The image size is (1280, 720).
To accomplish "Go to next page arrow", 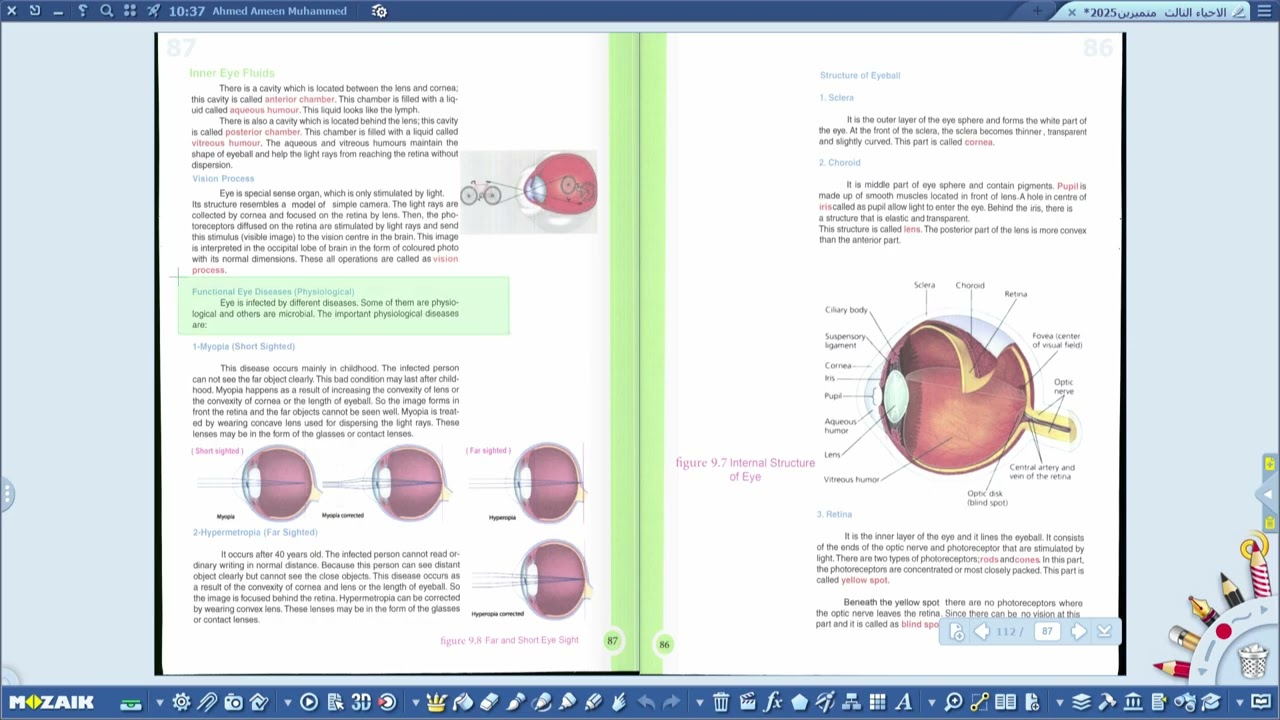I will (1078, 631).
